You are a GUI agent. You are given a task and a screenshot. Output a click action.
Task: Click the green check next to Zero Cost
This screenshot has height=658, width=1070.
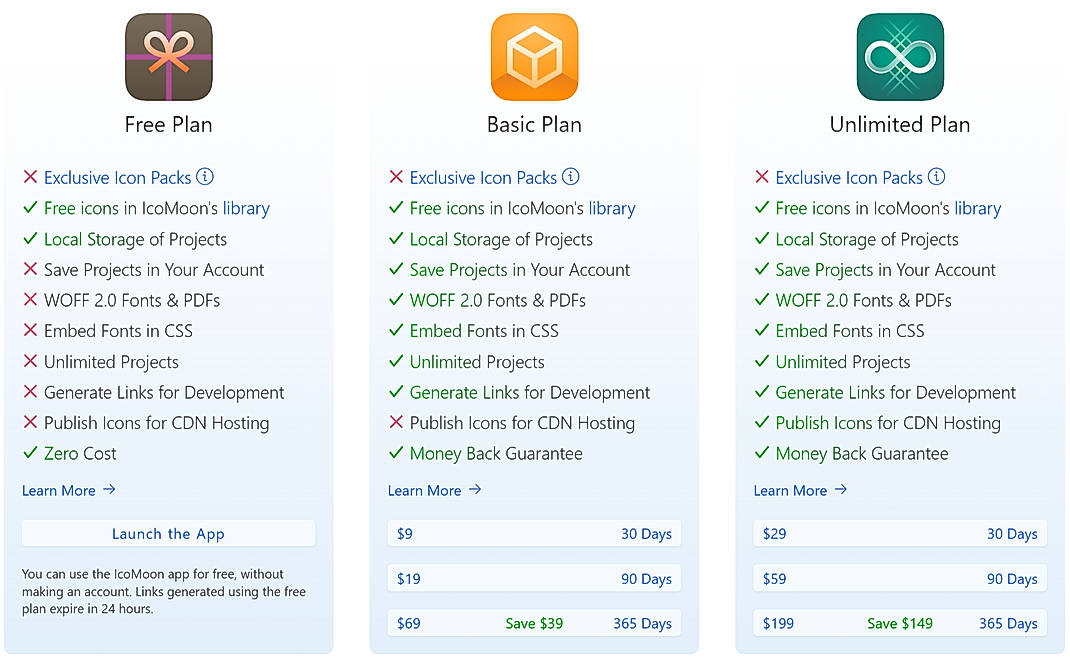coord(29,453)
